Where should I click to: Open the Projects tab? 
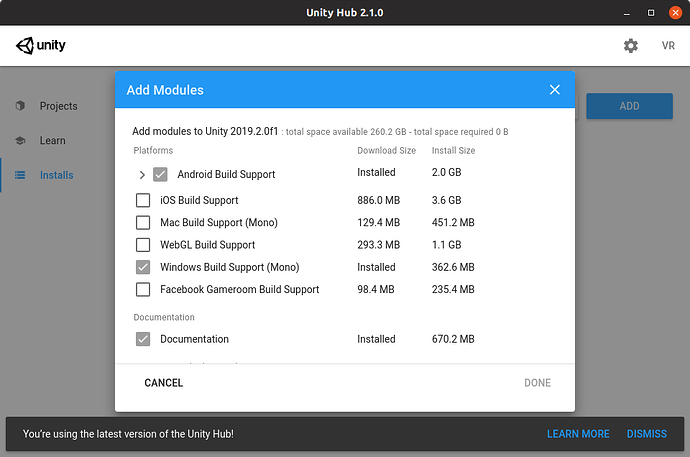(58, 106)
